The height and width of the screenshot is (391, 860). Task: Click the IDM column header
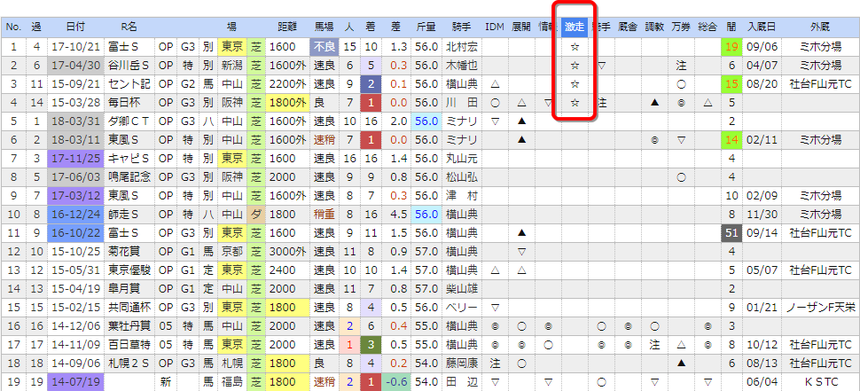[495, 26]
